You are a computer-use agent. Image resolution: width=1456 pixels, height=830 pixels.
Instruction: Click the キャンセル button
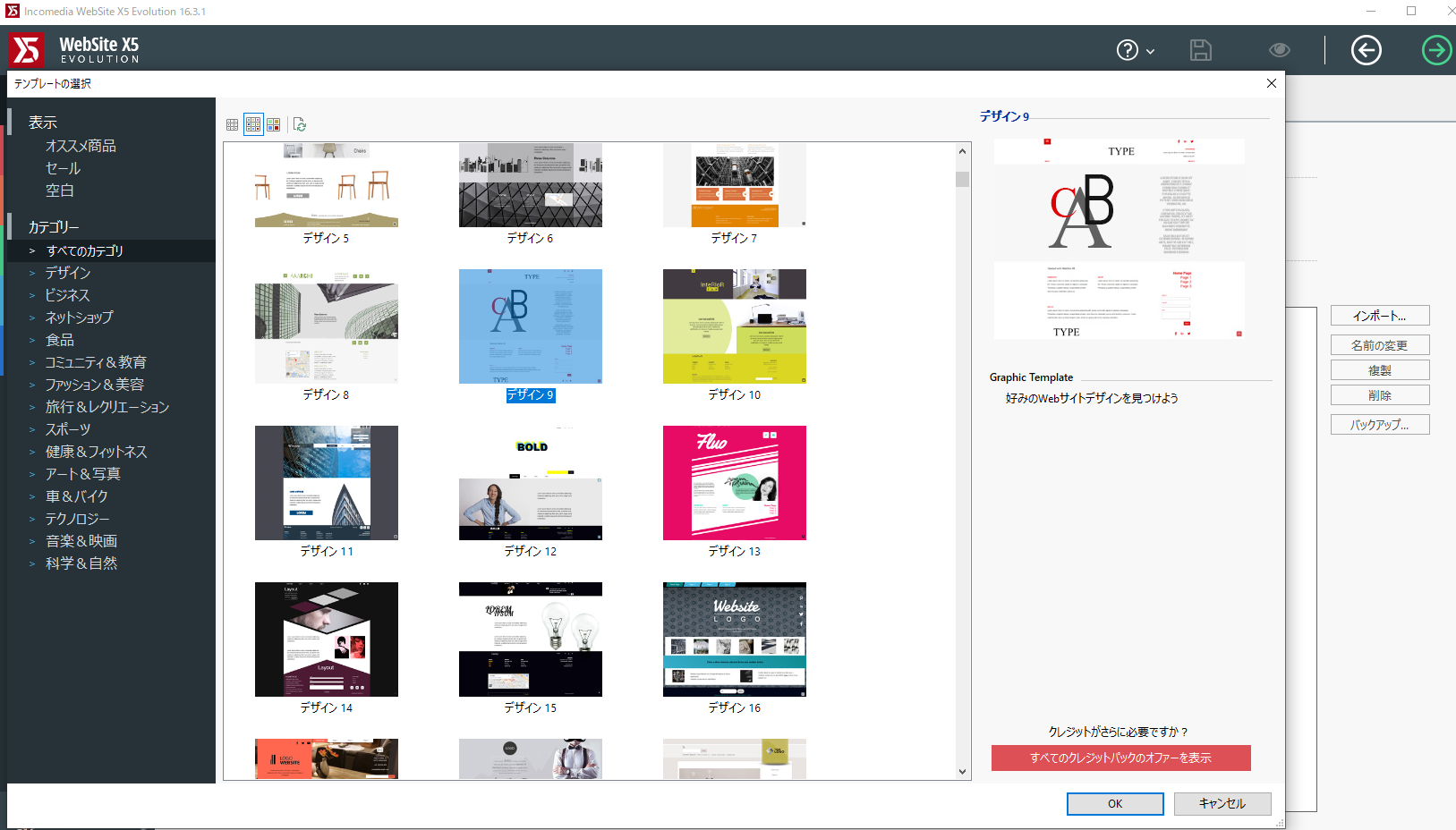click(1222, 804)
